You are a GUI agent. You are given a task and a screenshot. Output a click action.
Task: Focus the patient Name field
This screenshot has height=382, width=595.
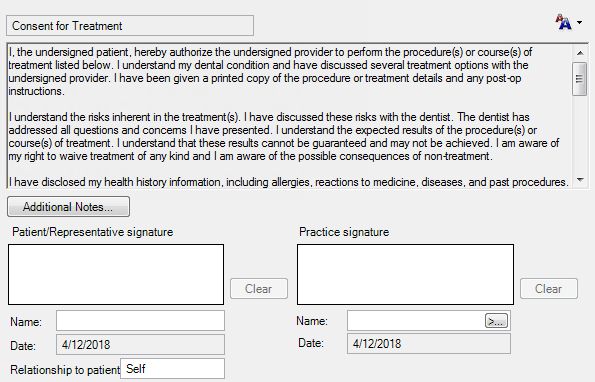point(140,321)
